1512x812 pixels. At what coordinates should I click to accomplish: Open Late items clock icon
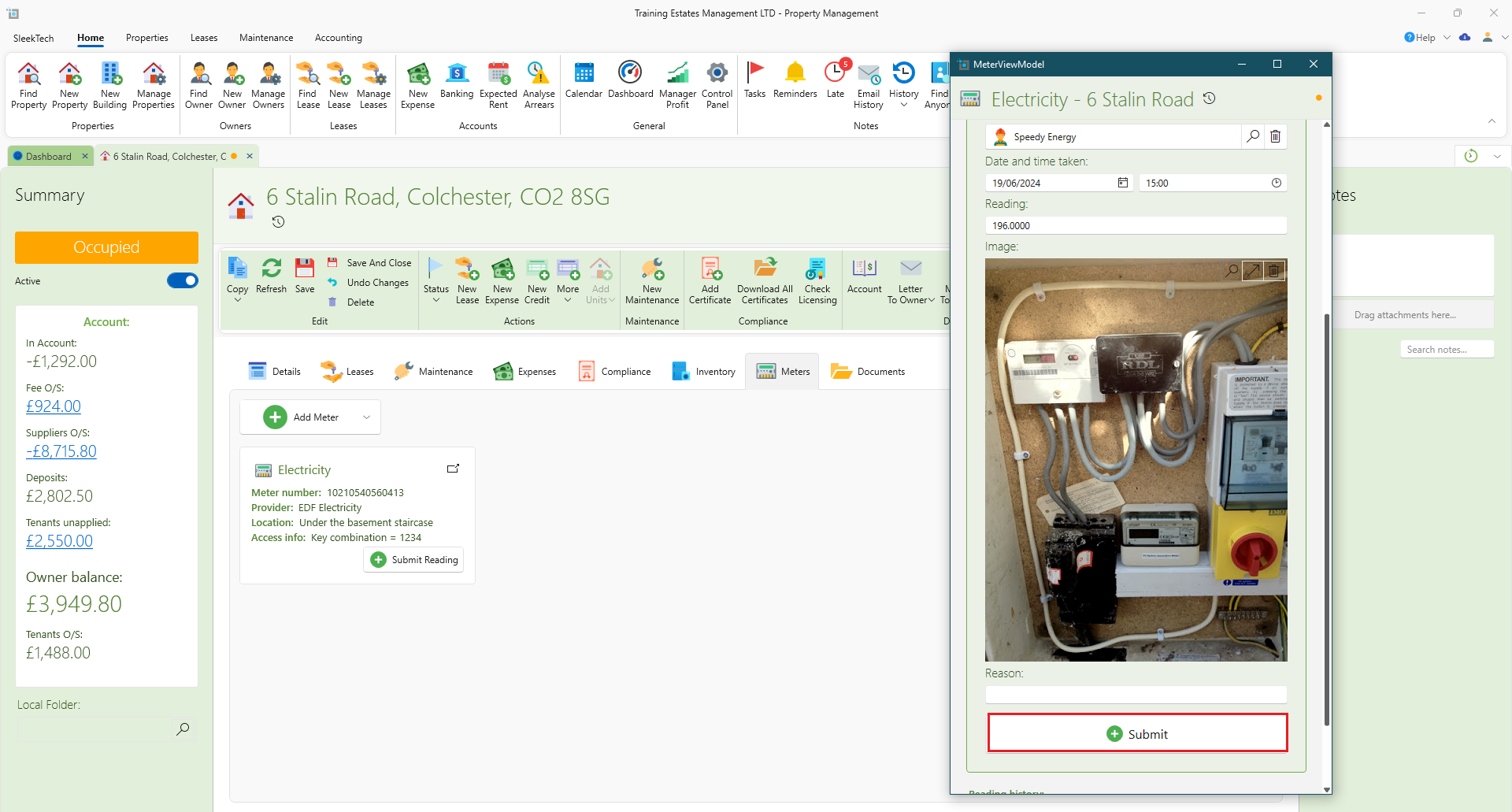point(836,80)
